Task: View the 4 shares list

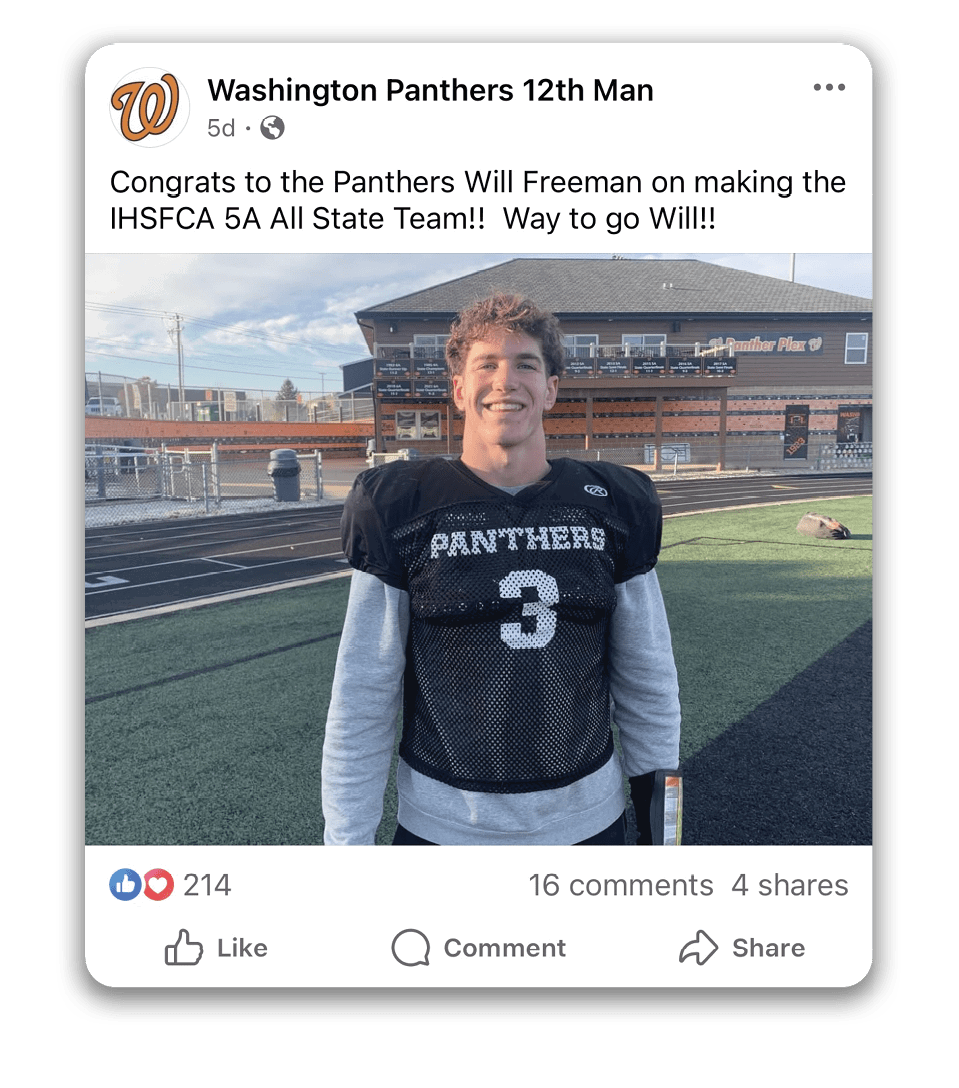Action: point(789,885)
